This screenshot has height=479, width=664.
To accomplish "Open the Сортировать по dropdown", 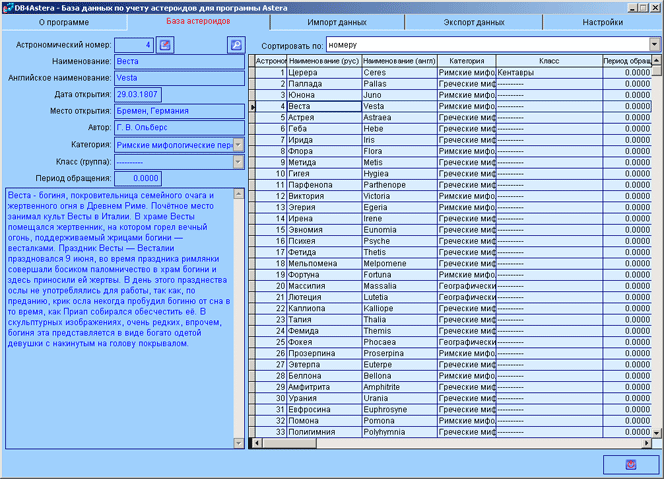I will 654,45.
